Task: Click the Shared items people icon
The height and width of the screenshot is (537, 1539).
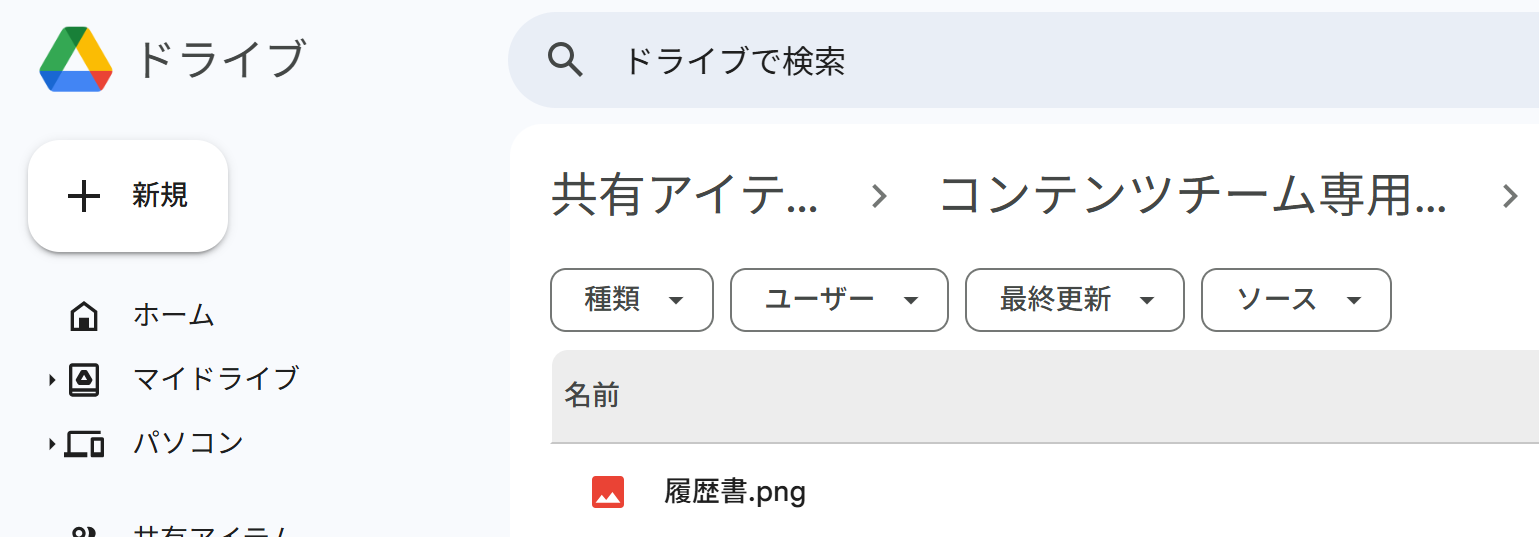Action: 84,531
